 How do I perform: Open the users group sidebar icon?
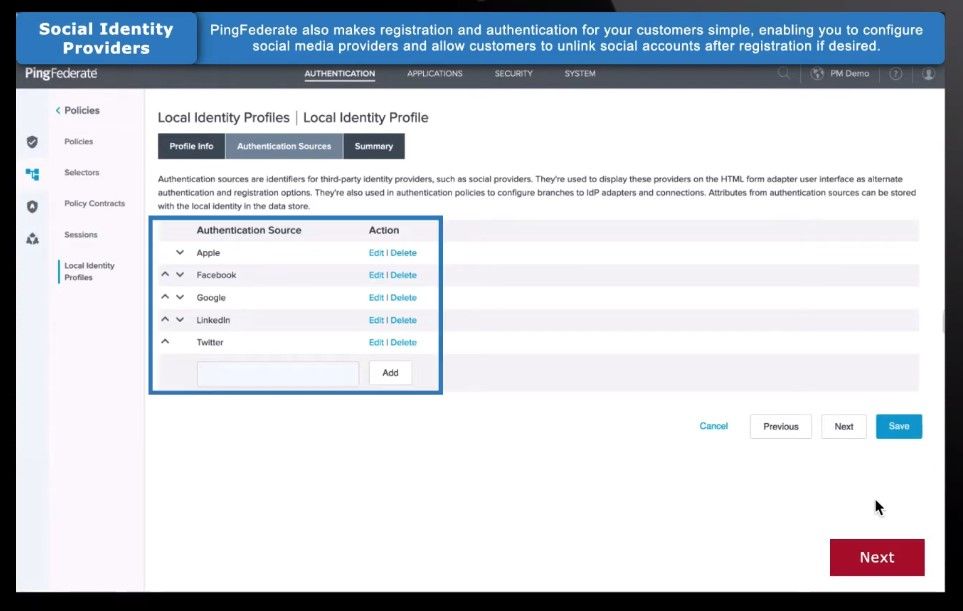(x=33, y=239)
